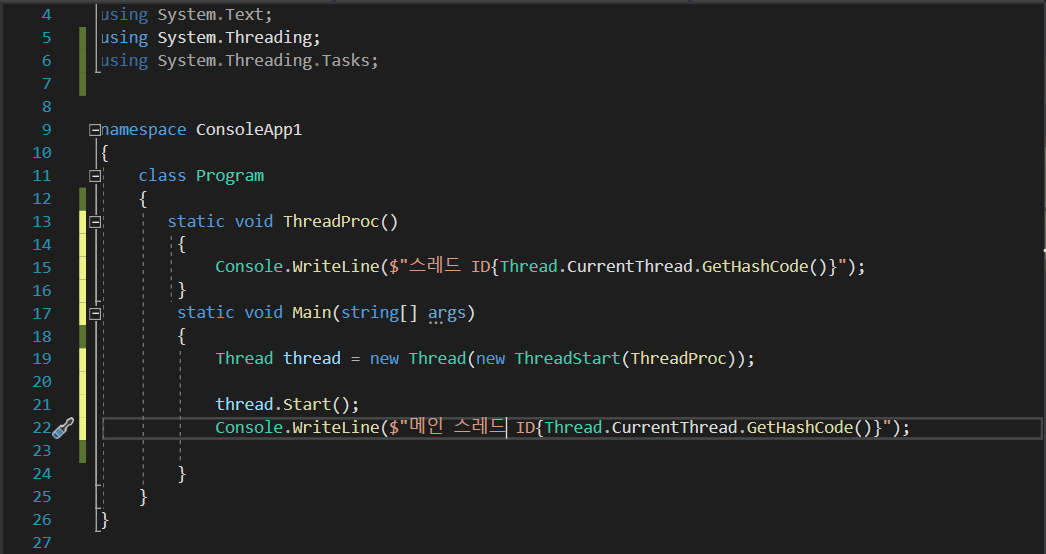Click the Main method name
Viewport: 1046px width, 554px height.
coord(312,312)
